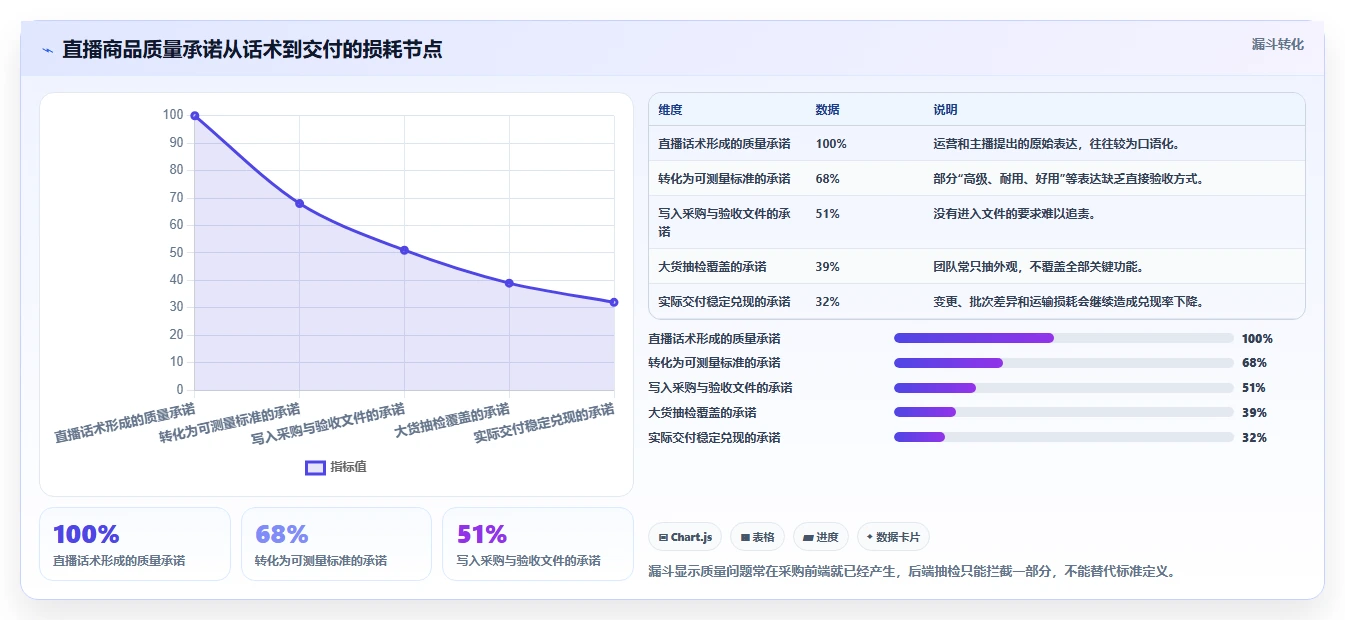Click the 39% label after its progress bar

tap(1254, 412)
